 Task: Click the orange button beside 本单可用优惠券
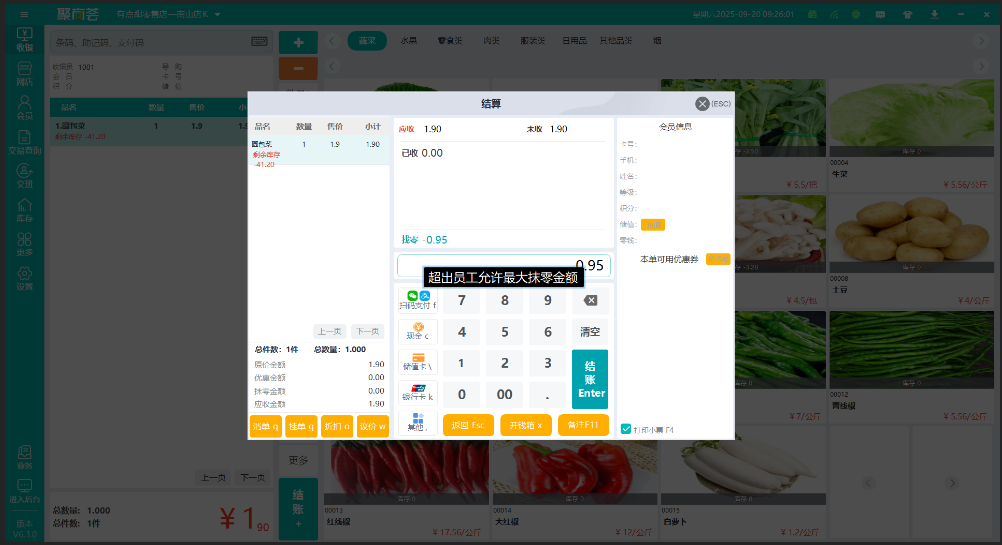point(718,259)
